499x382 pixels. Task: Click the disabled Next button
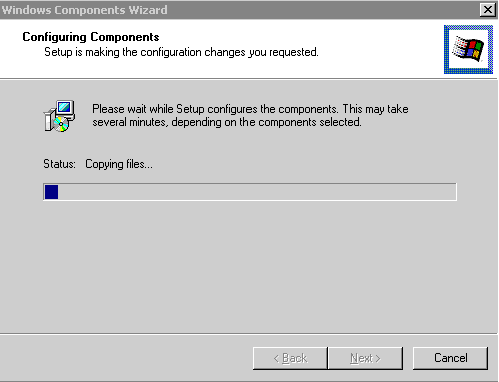point(365,358)
